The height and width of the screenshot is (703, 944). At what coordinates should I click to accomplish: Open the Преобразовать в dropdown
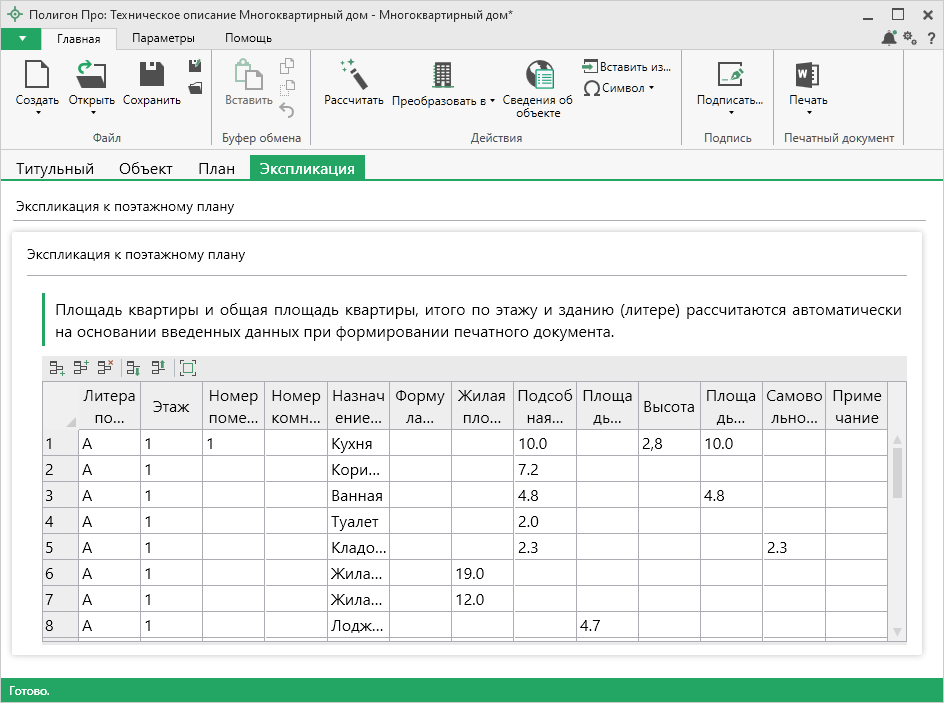tap(443, 101)
